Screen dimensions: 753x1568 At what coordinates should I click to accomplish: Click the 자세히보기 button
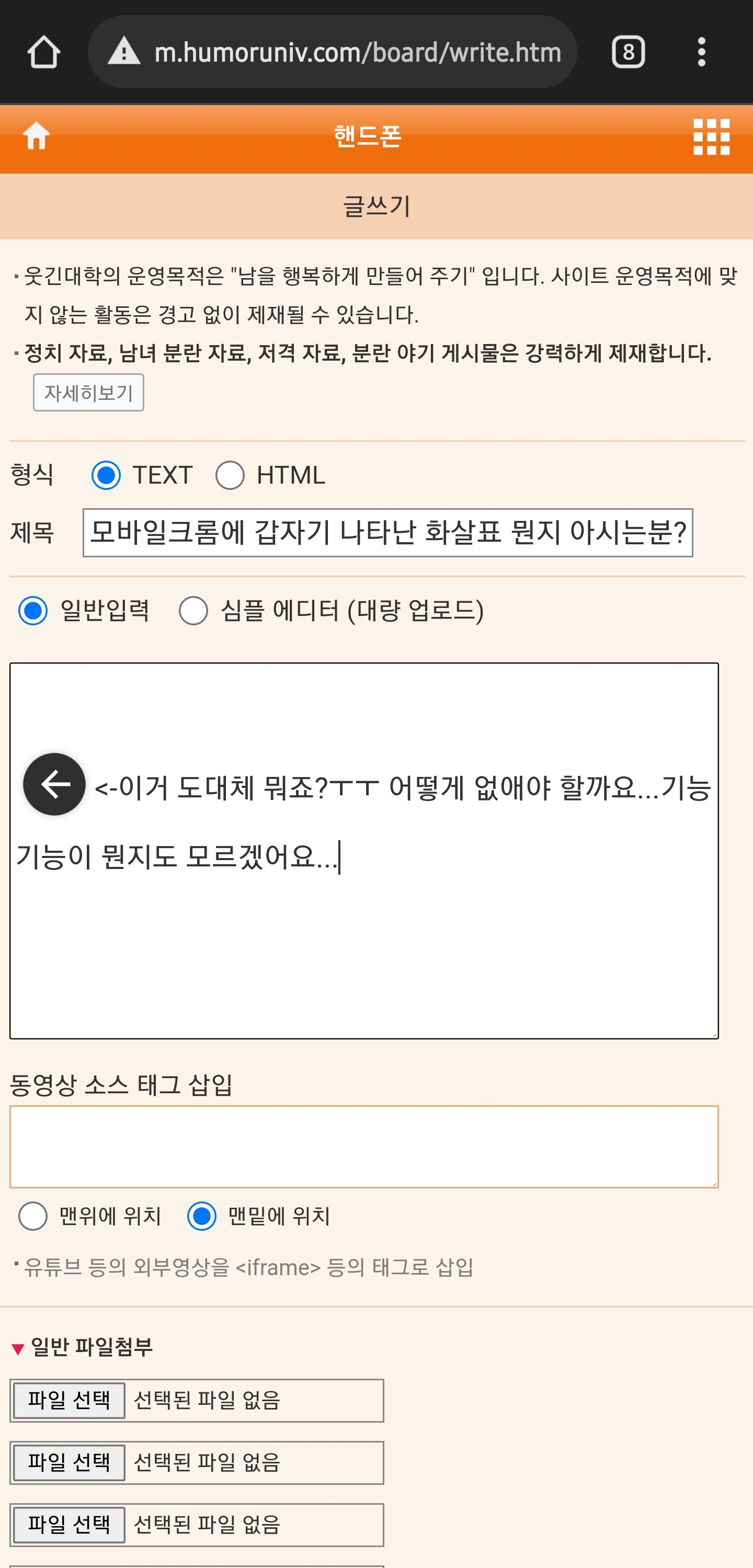click(x=88, y=393)
